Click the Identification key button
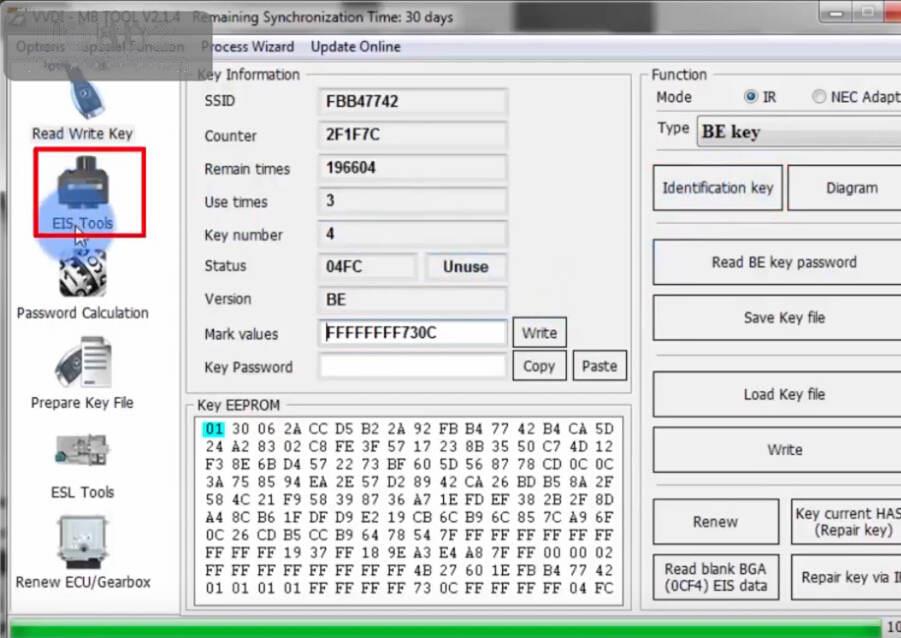This screenshot has height=638, width=901. click(x=718, y=188)
